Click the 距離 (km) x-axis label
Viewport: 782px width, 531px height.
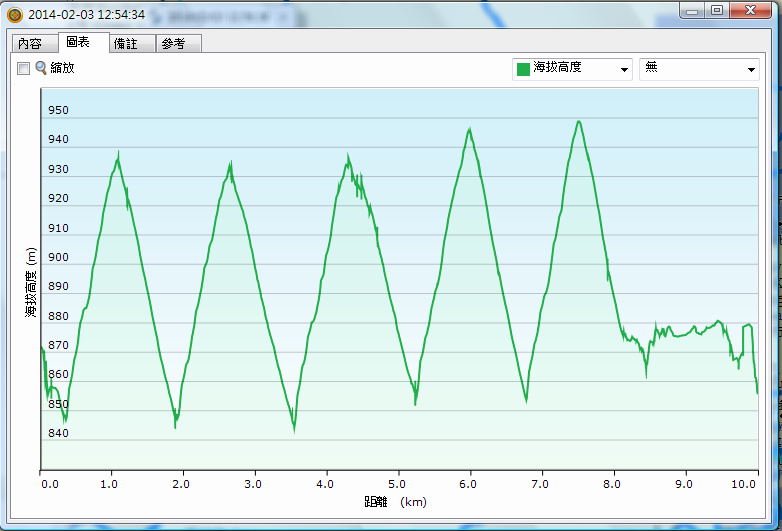point(397,502)
